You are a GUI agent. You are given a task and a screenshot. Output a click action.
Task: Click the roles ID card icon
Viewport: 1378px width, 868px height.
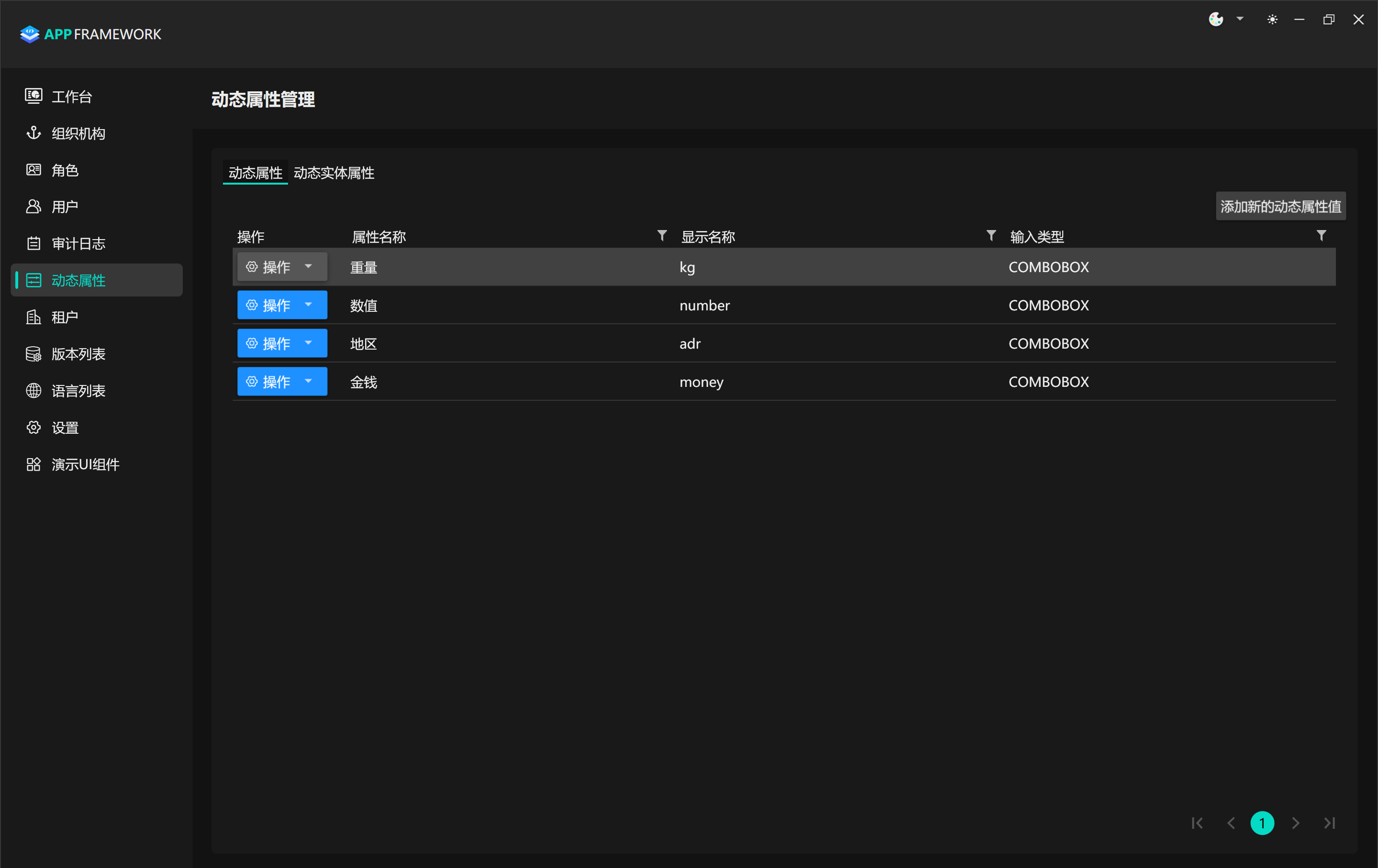(33, 170)
